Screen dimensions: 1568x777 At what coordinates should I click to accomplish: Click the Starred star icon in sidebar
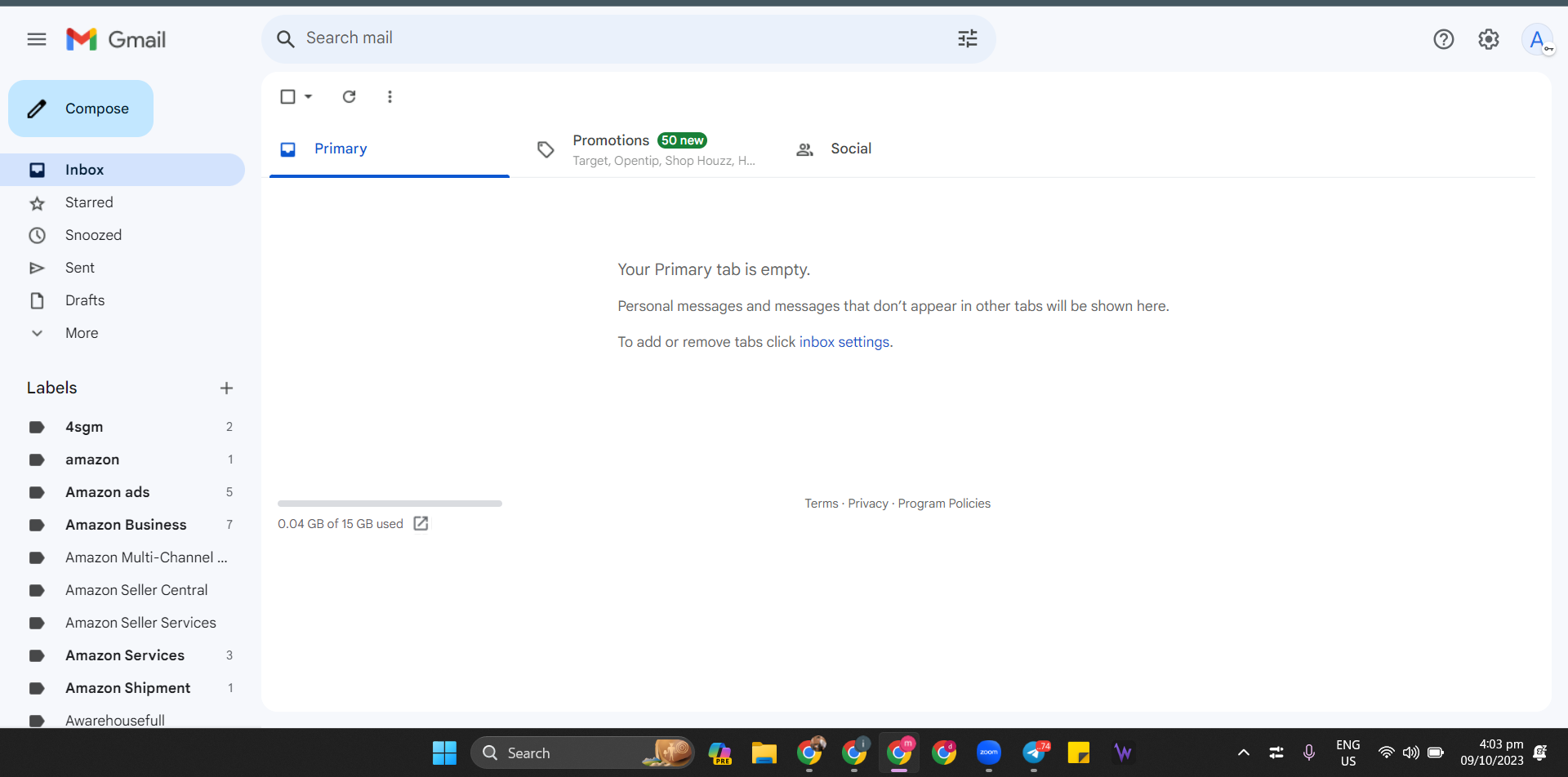click(37, 203)
